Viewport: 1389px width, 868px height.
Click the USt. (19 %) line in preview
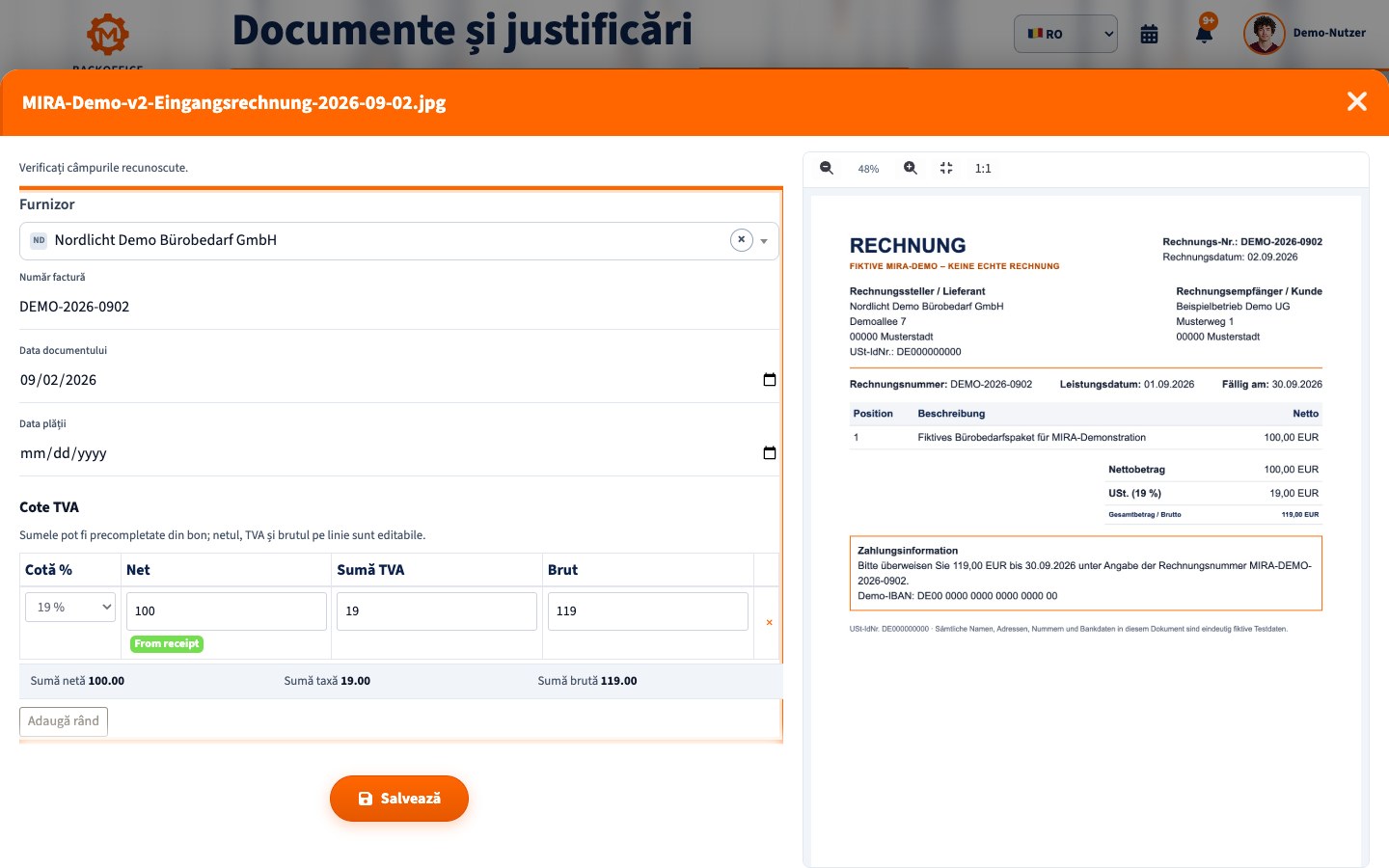click(x=1213, y=493)
